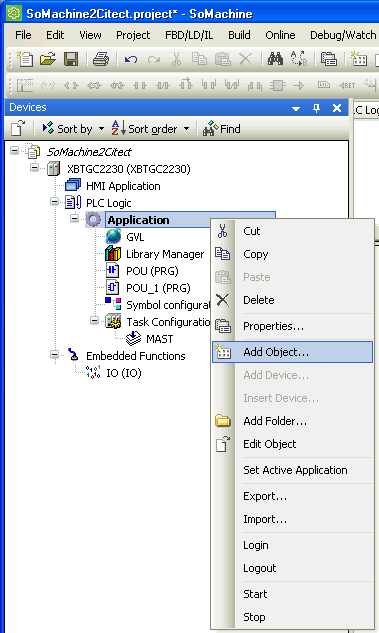Open the Project menu
The width and height of the screenshot is (379, 633).
133,35
